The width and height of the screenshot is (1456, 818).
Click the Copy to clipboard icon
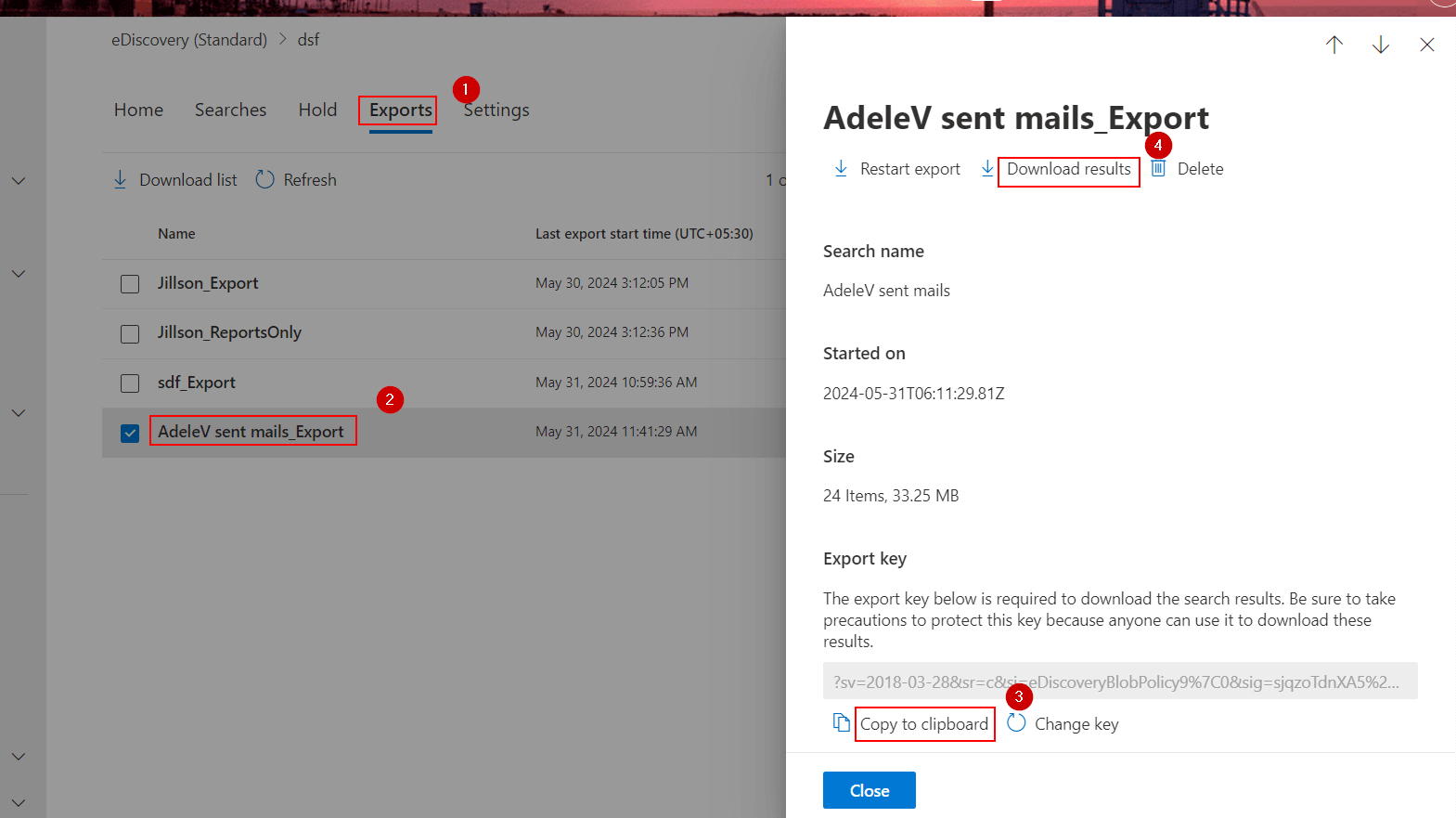(x=841, y=722)
